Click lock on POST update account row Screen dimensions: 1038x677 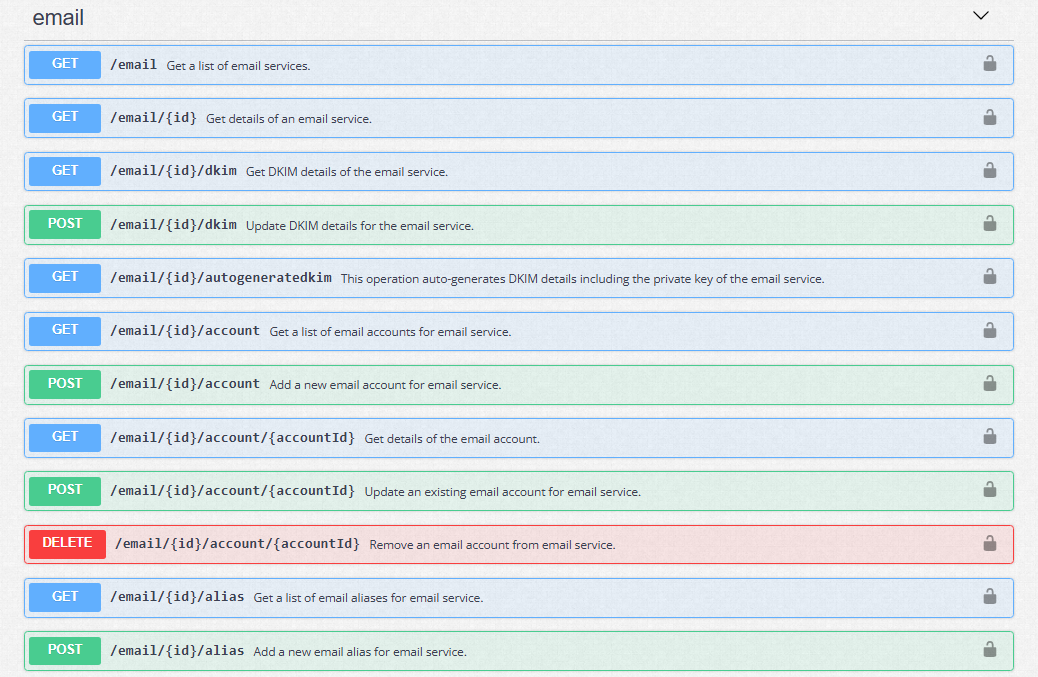point(989,489)
